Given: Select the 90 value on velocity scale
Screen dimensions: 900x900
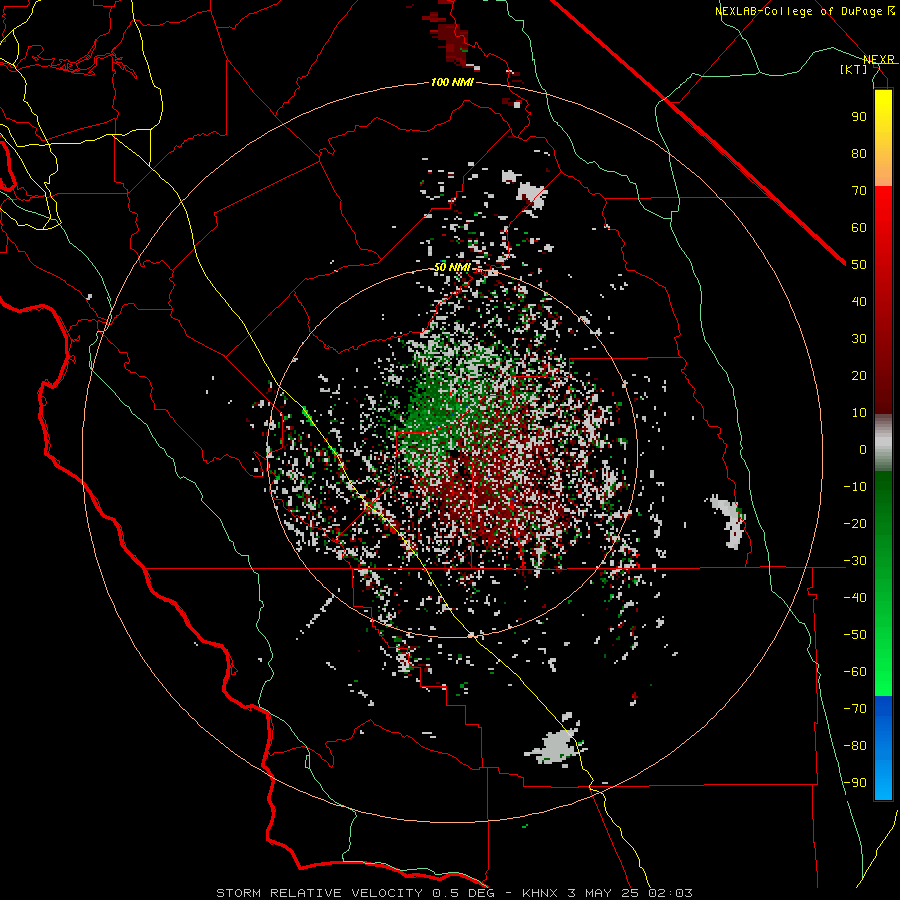Looking at the screenshot, I should [x=859, y=117].
